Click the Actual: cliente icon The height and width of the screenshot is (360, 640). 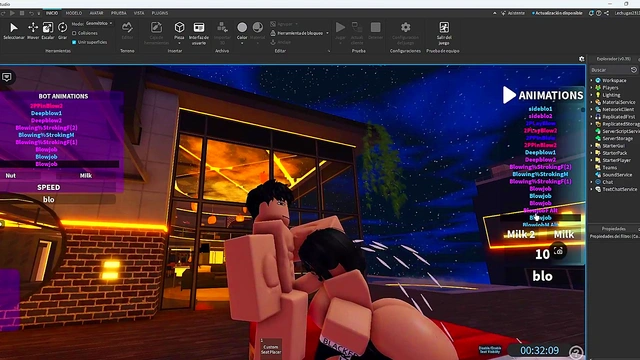click(357, 27)
